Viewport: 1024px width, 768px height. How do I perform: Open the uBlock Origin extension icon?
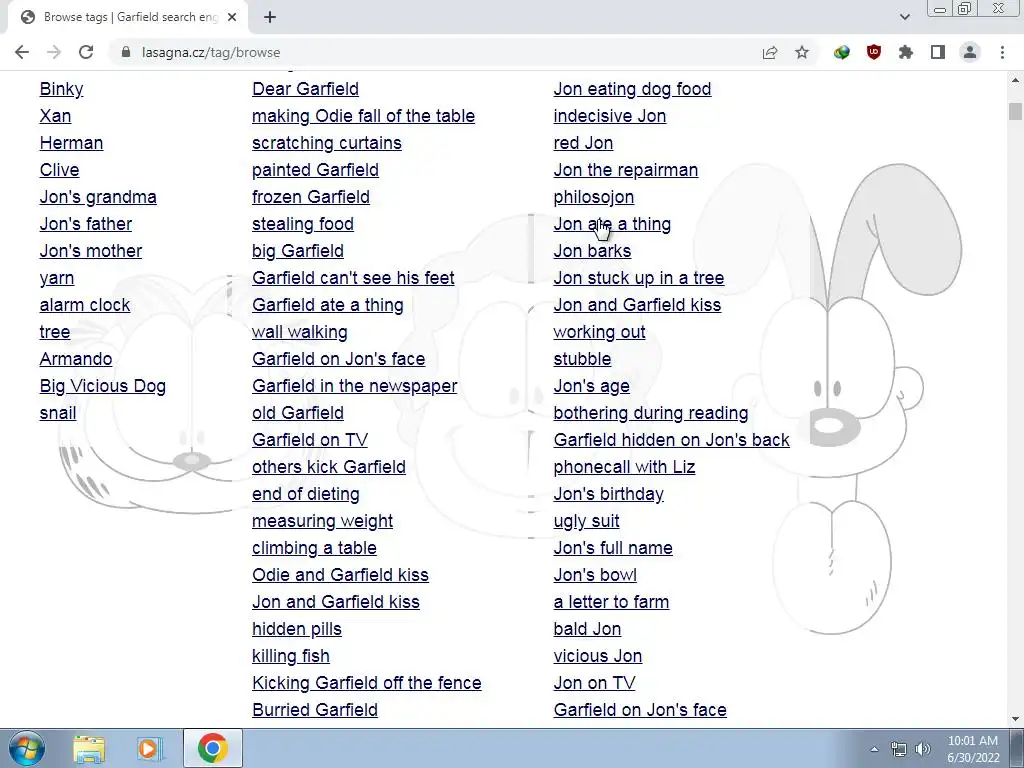(874, 52)
